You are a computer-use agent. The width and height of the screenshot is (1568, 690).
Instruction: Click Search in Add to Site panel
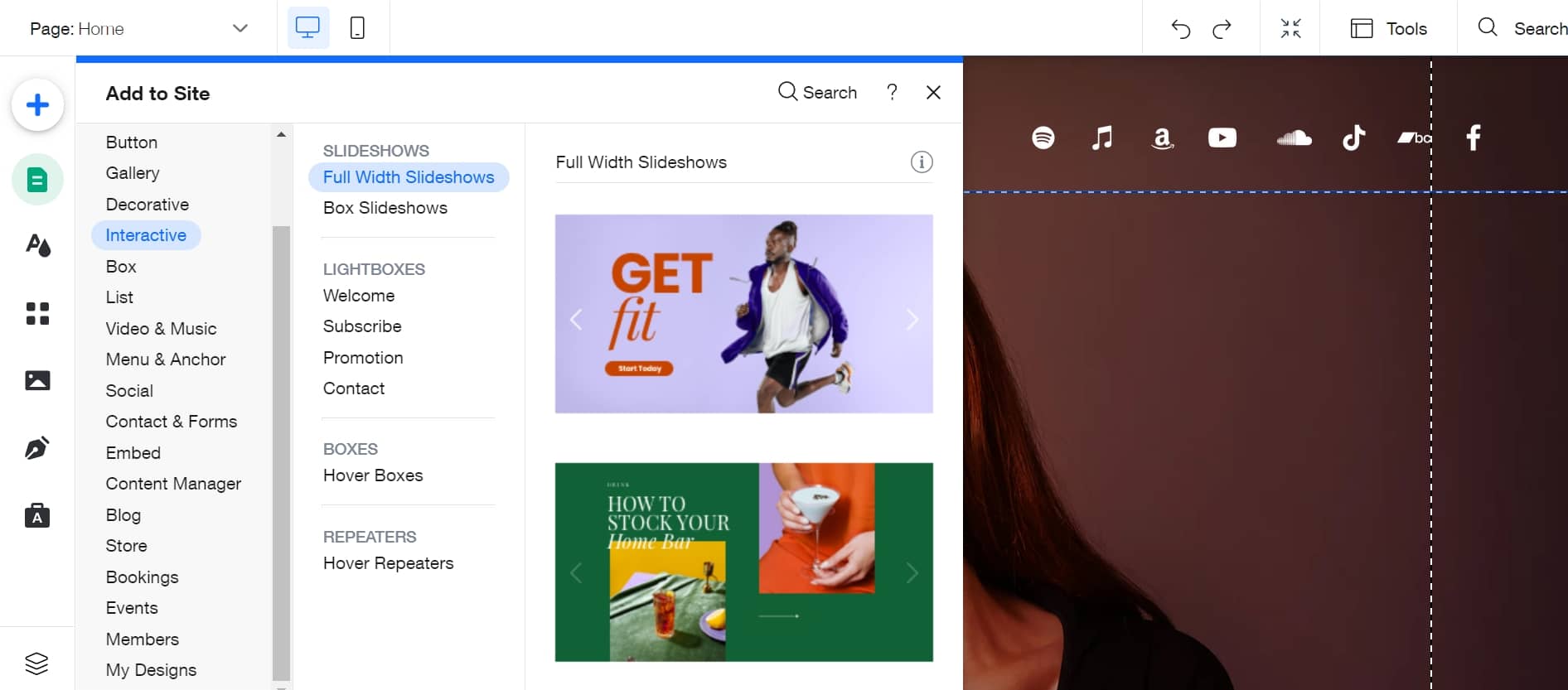pyautogui.click(x=817, y=92)
